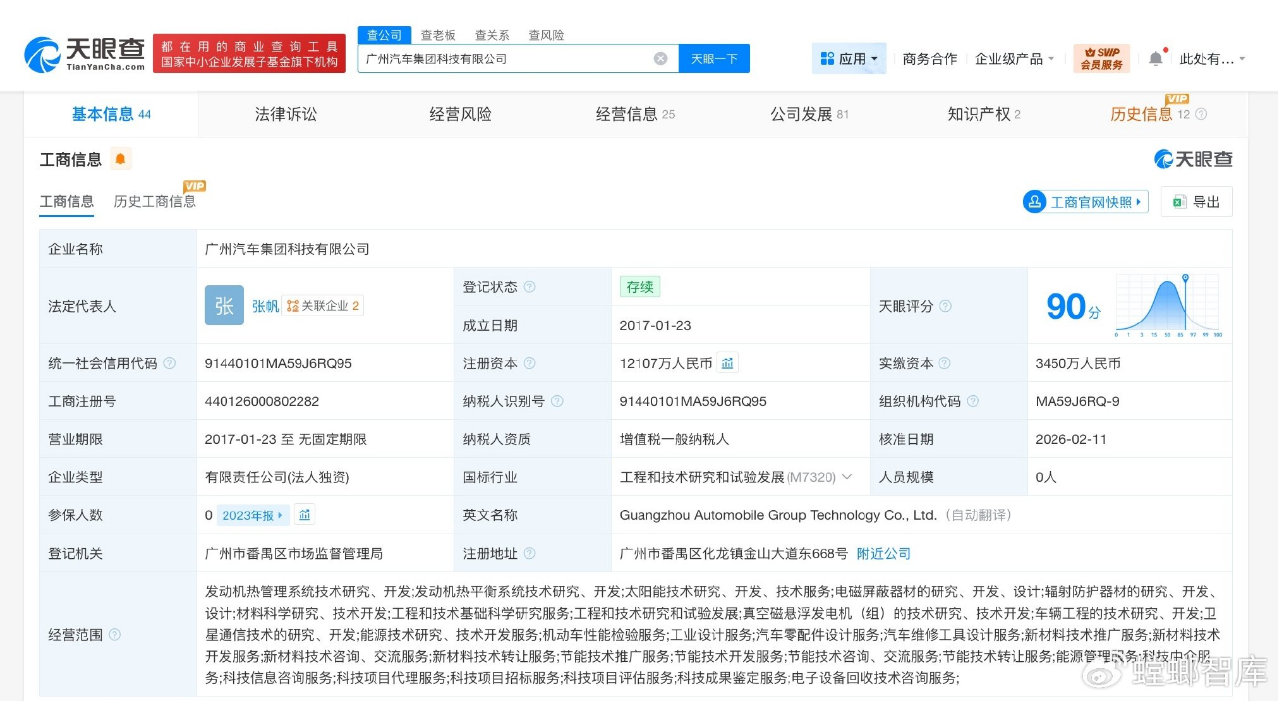Image resolution: width=1280 pixels, height=719 pixels.
Task: Open the 附近公司 link near the registered address
Action: click(882, 553)
